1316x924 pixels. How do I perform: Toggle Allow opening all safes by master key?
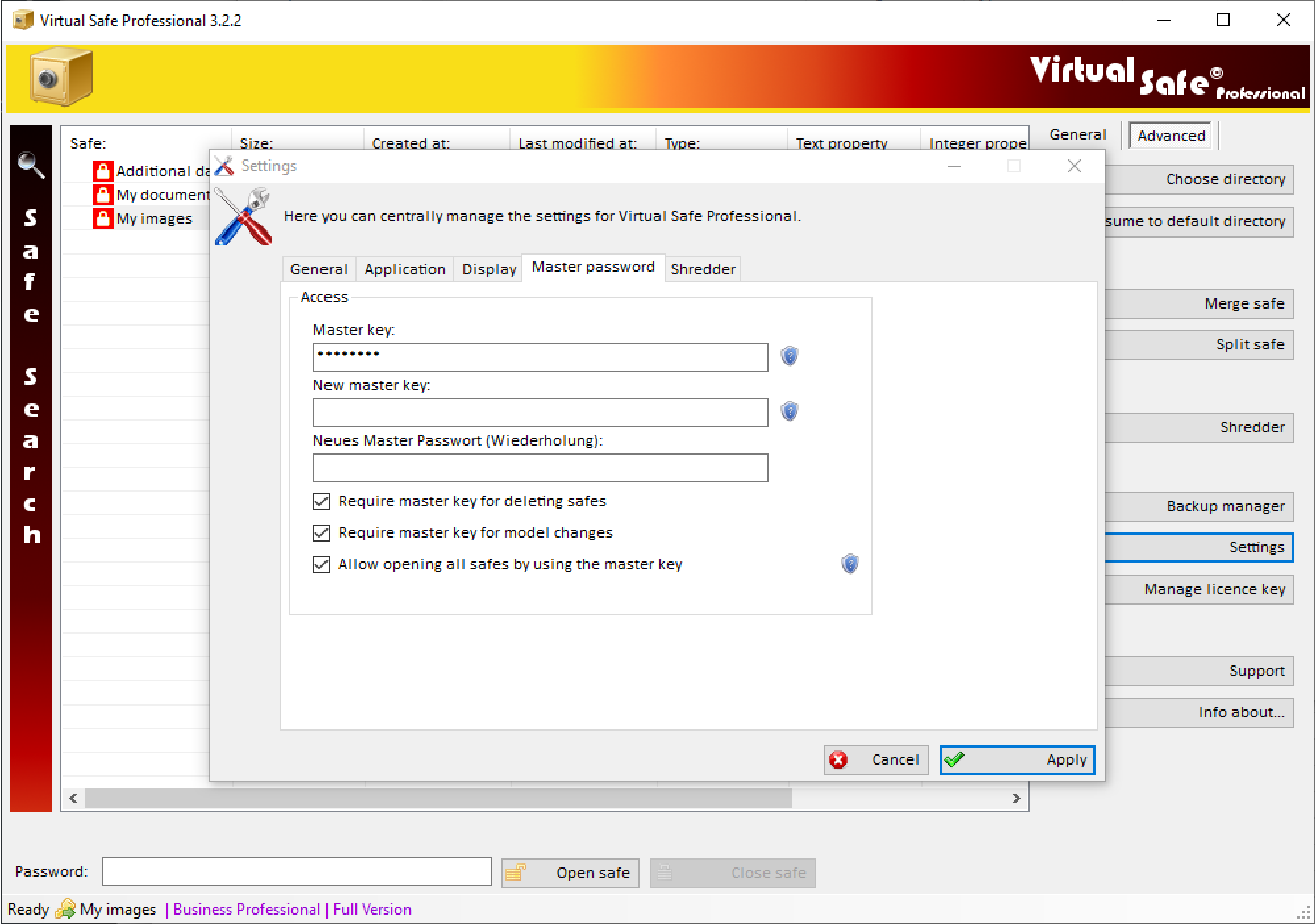pos(321,565)
